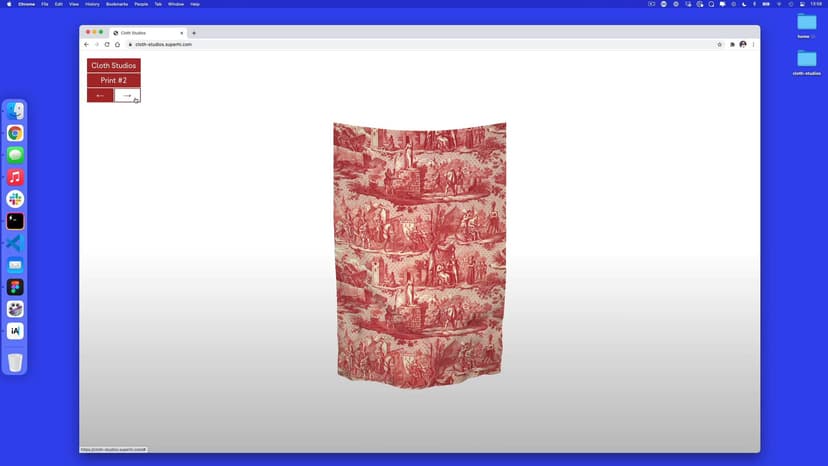Open the View menu in the menu bar
828x466 pixels.
pyautogui.click(x=73, y=4)
